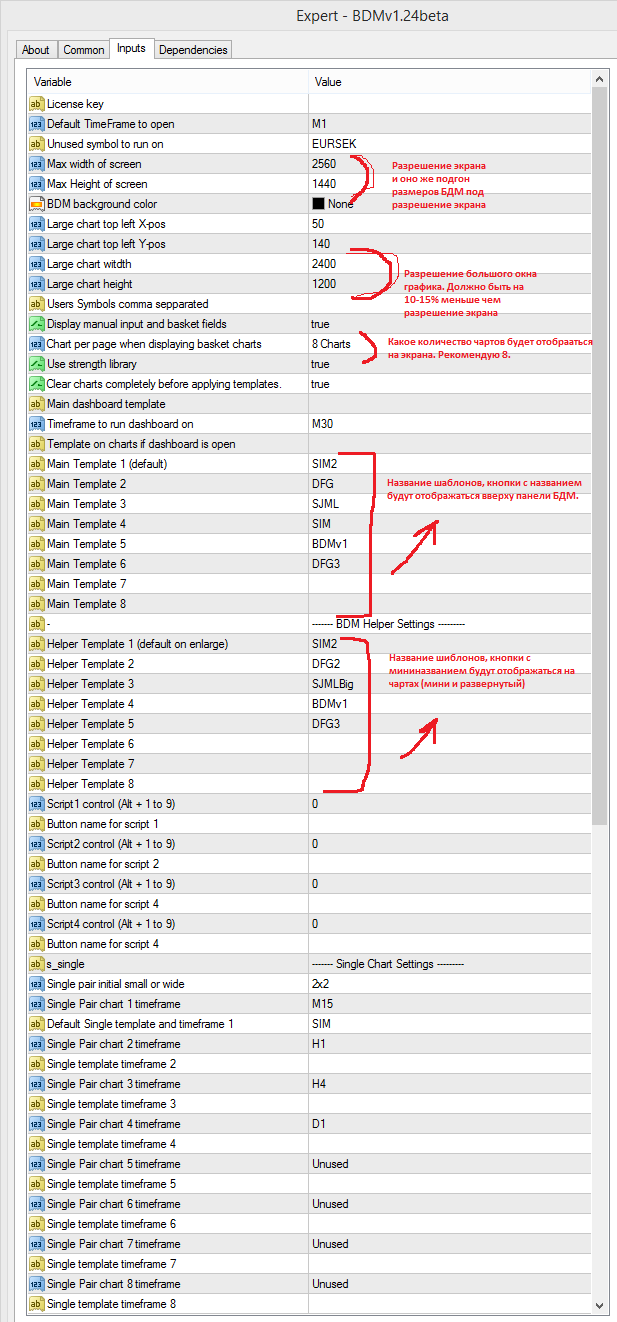Click the number icon beside Max width of screen
617x1322 pixels.
coord(36,164)
